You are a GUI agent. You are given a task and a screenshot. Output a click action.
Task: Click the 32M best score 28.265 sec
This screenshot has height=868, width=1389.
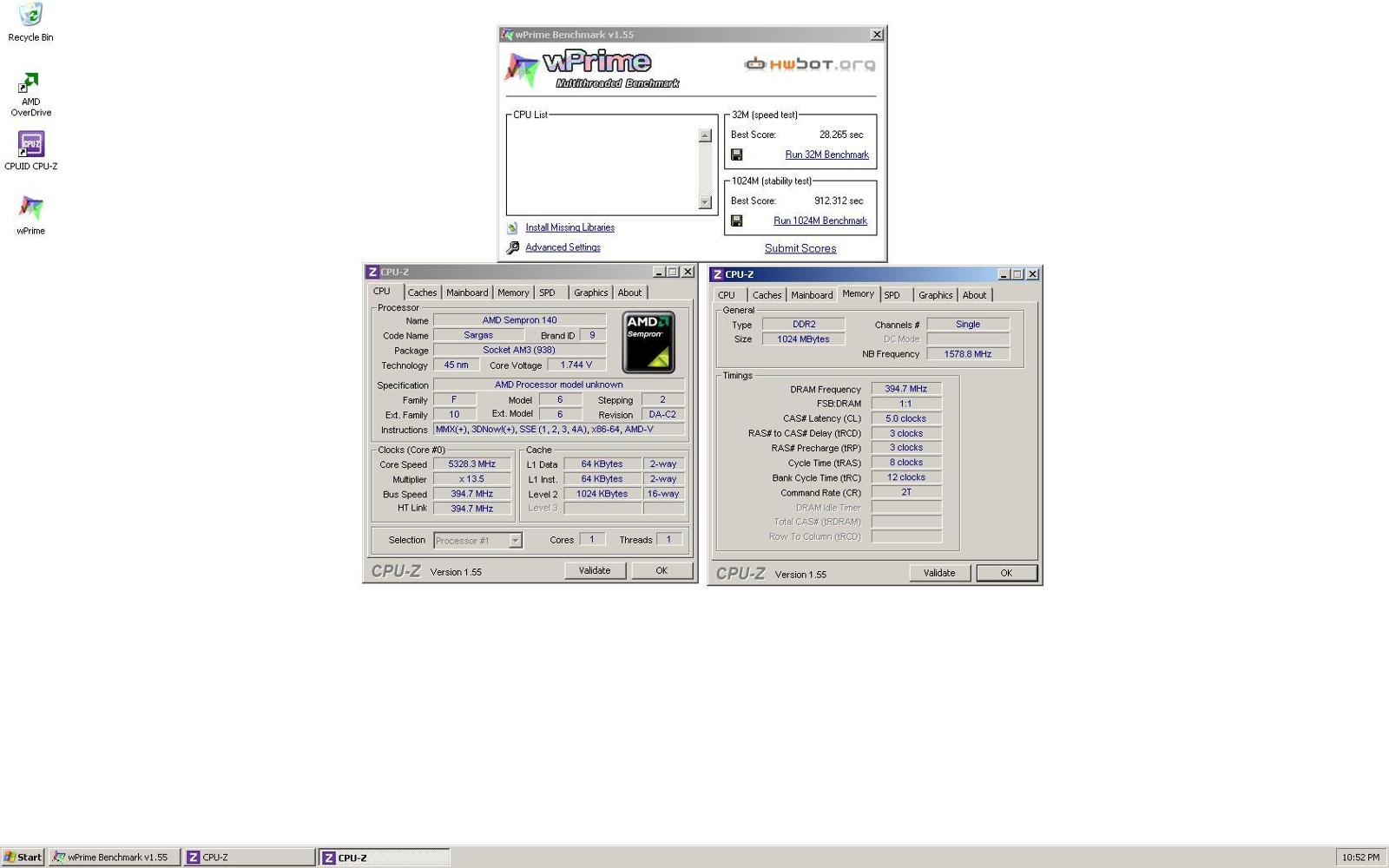(841, 135)
